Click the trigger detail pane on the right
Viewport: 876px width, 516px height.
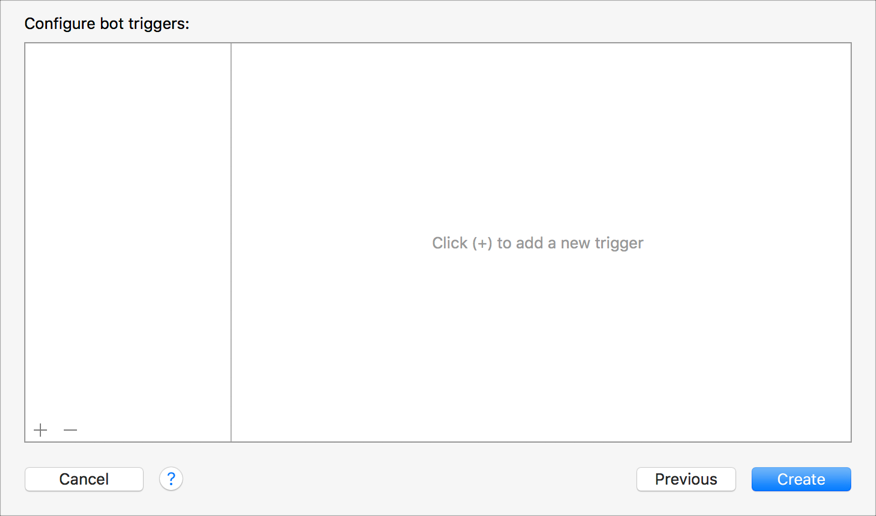tap(541, 242)
